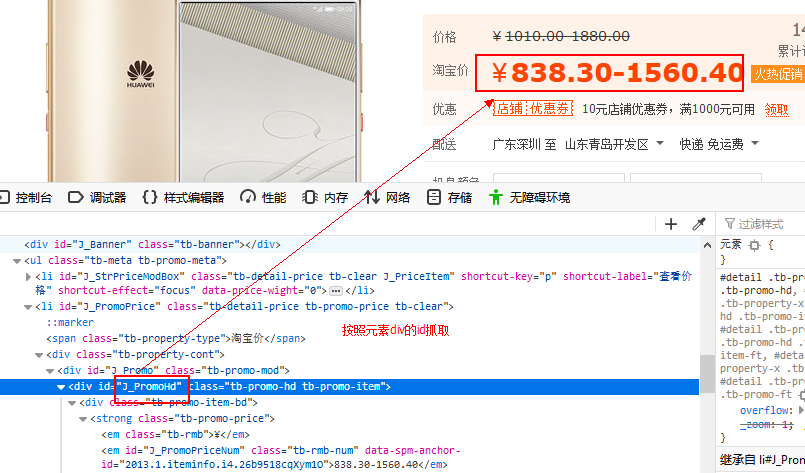Image resolution: width=805 pixels, height=473 pixels.
Task: Collapse the selected div J_PromoHd node
Action: [x=61, y=387]
